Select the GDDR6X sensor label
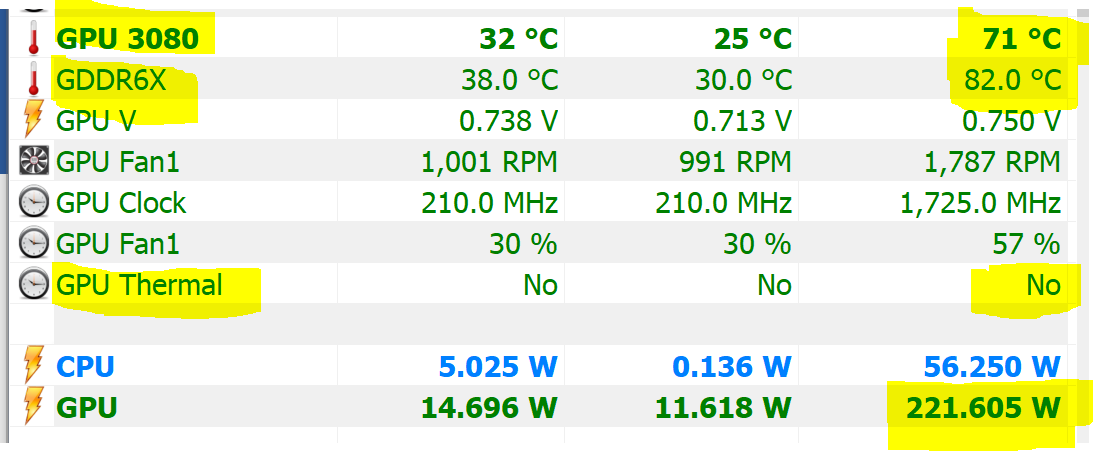This screenshot has width=1093, height=451. 112,81
